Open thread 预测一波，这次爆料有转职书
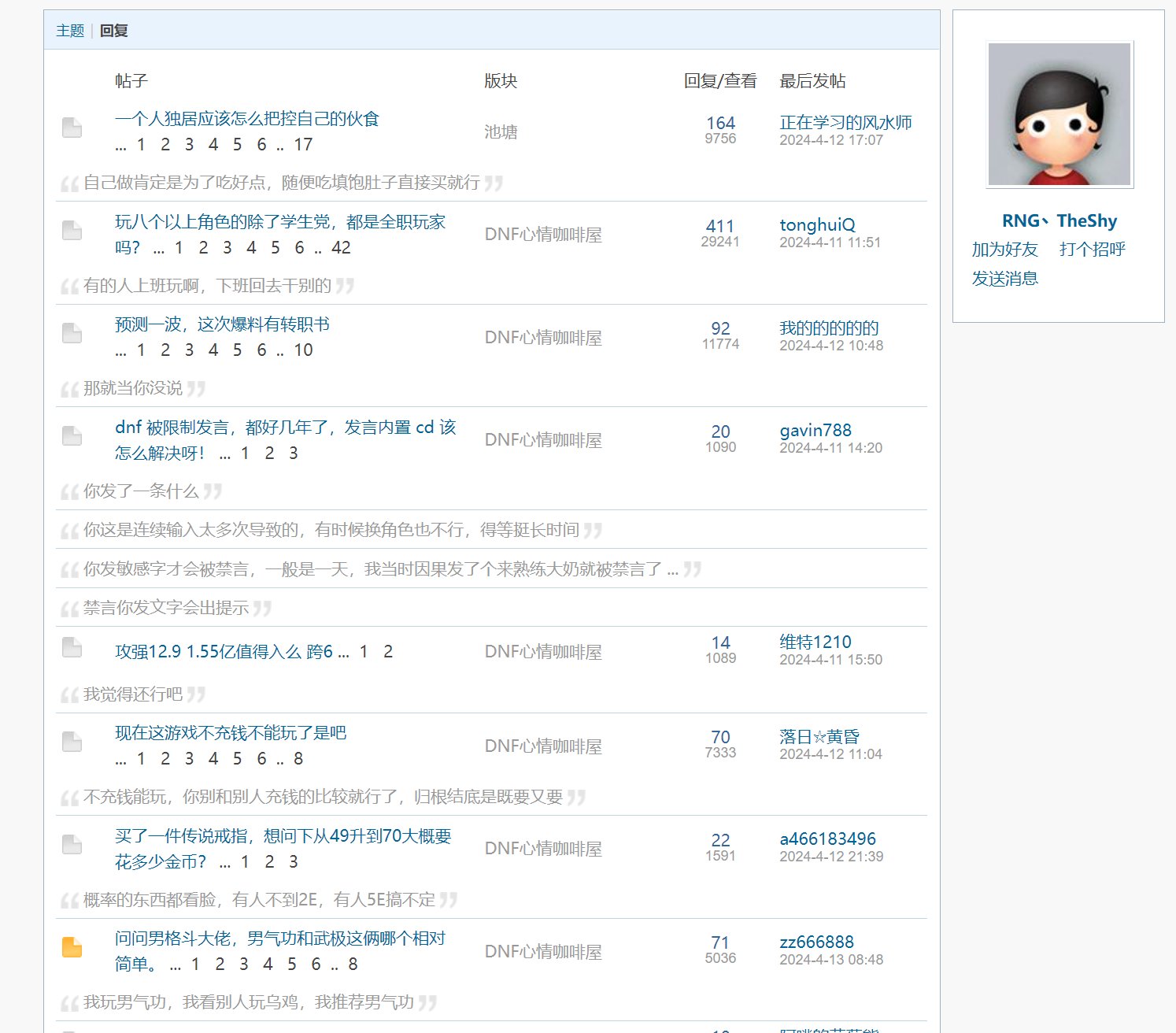 click(x=222, y=324)
